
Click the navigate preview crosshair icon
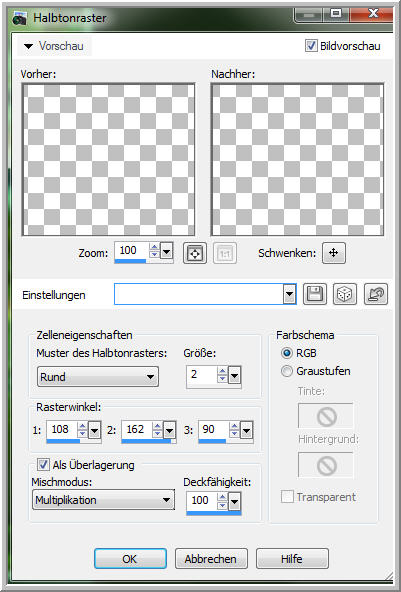(x=195, y=253)
